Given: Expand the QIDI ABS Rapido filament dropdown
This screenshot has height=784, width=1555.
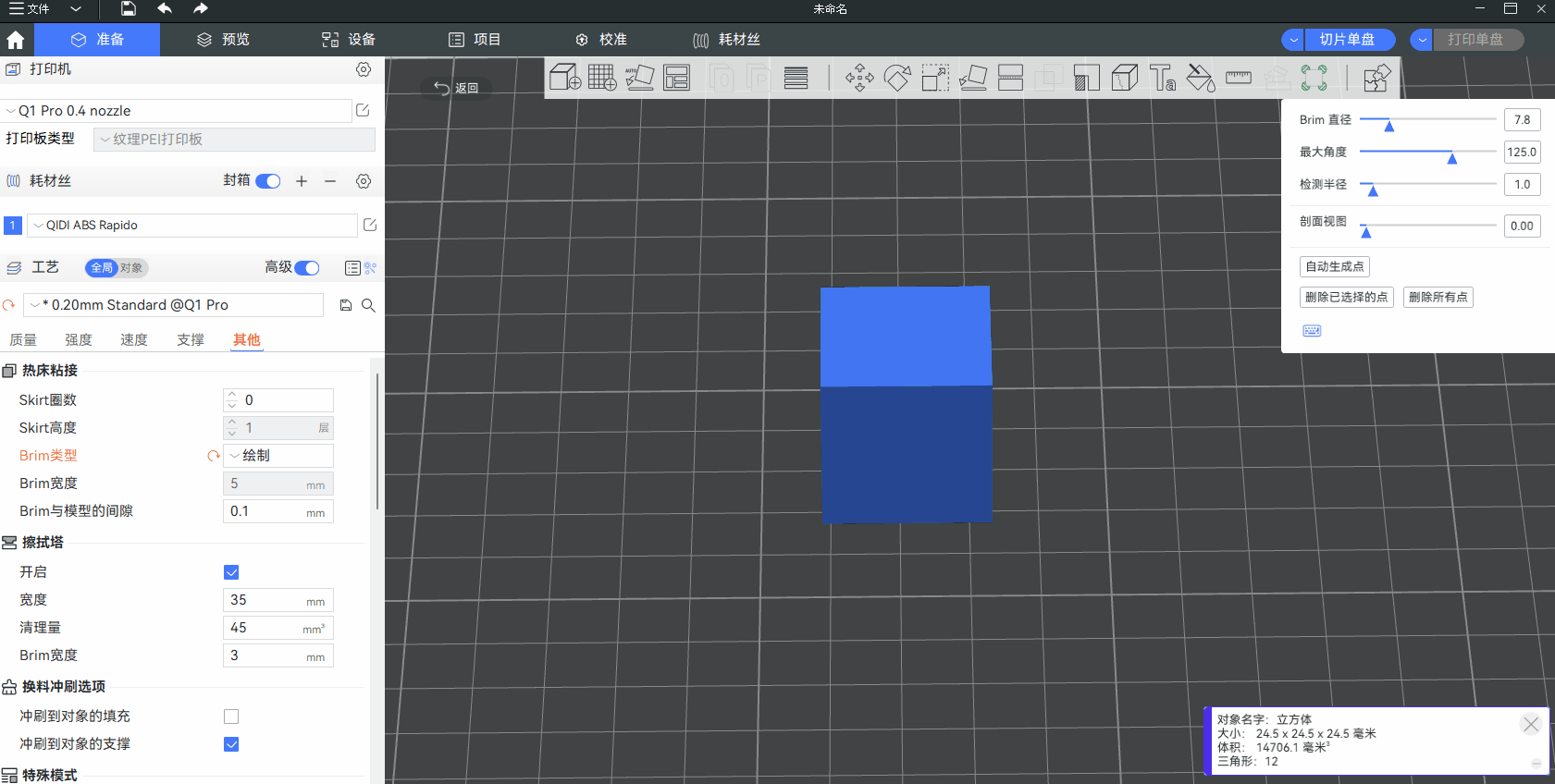Looking at the screenshot, I should tap(192, 226).
